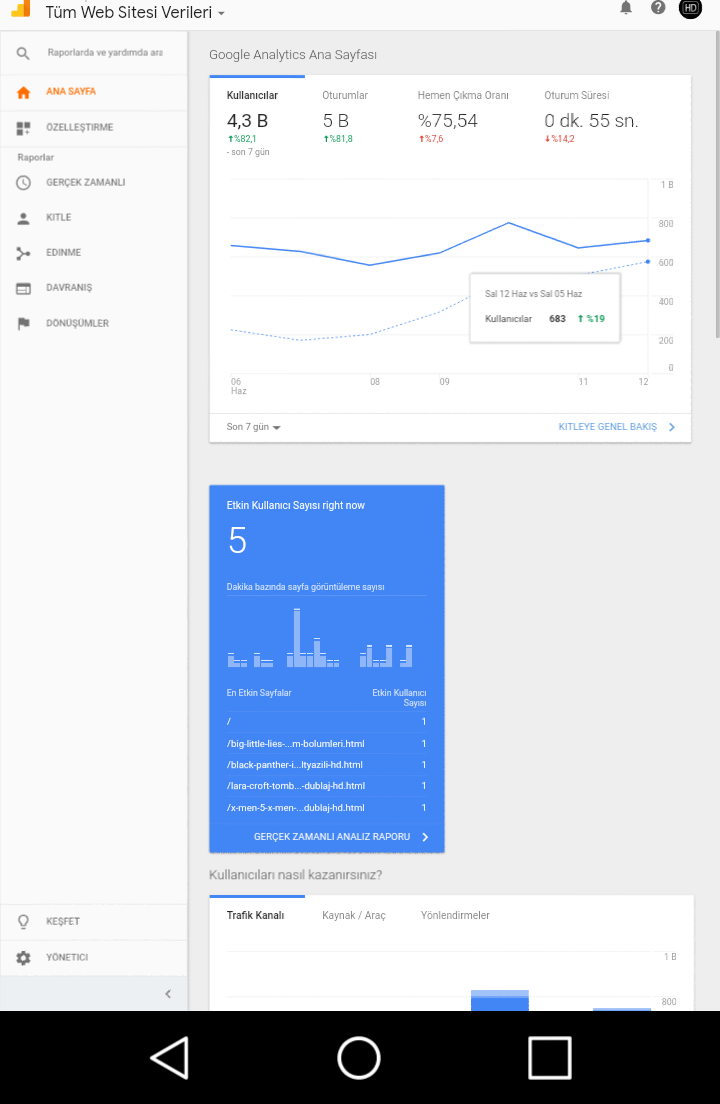720x1104 pixels.
Task: Click the /black-panther page row
Action: pyautogui.click(x=326, y=765)
